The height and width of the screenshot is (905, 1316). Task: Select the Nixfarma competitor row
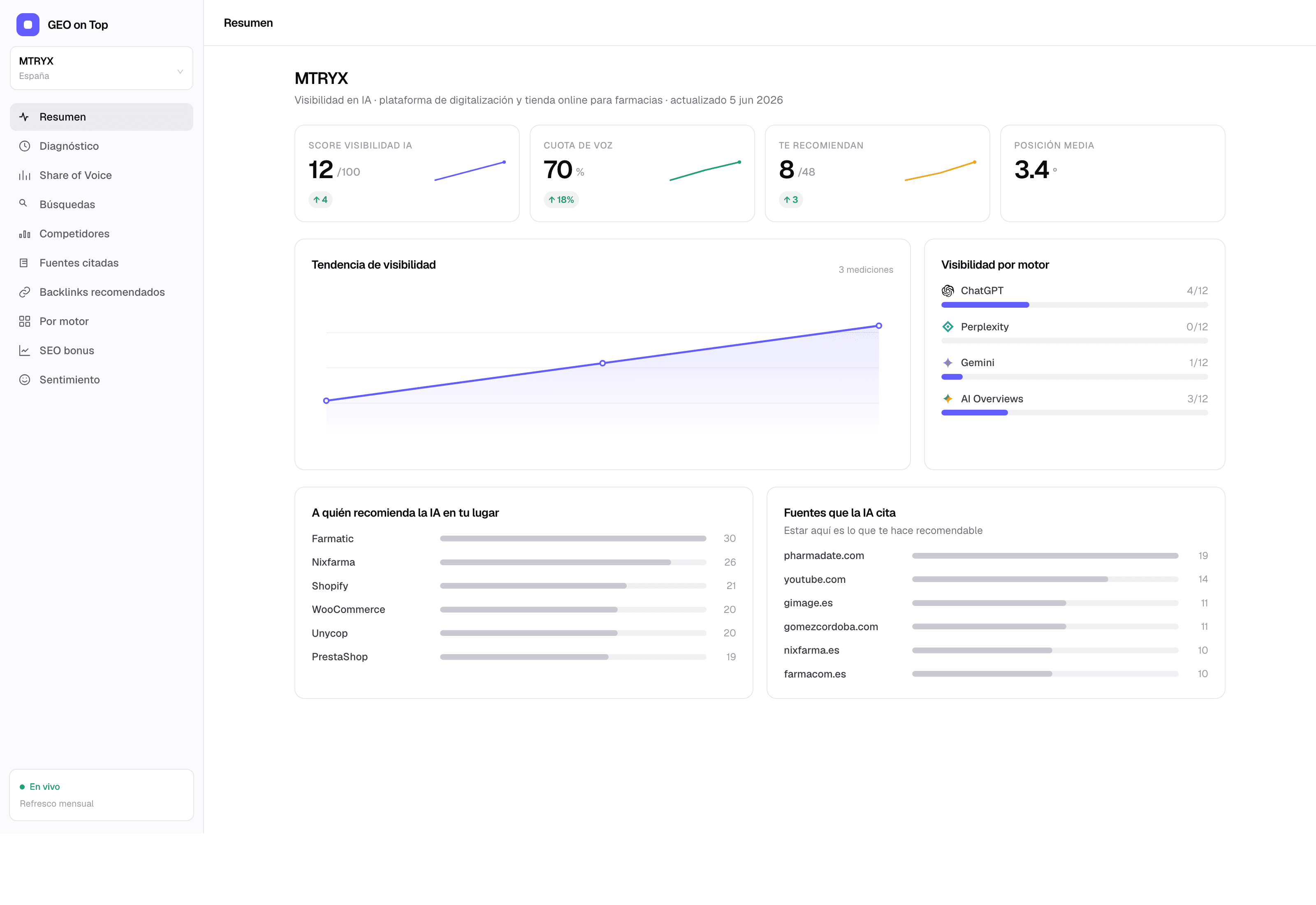(x=524, y=562)
